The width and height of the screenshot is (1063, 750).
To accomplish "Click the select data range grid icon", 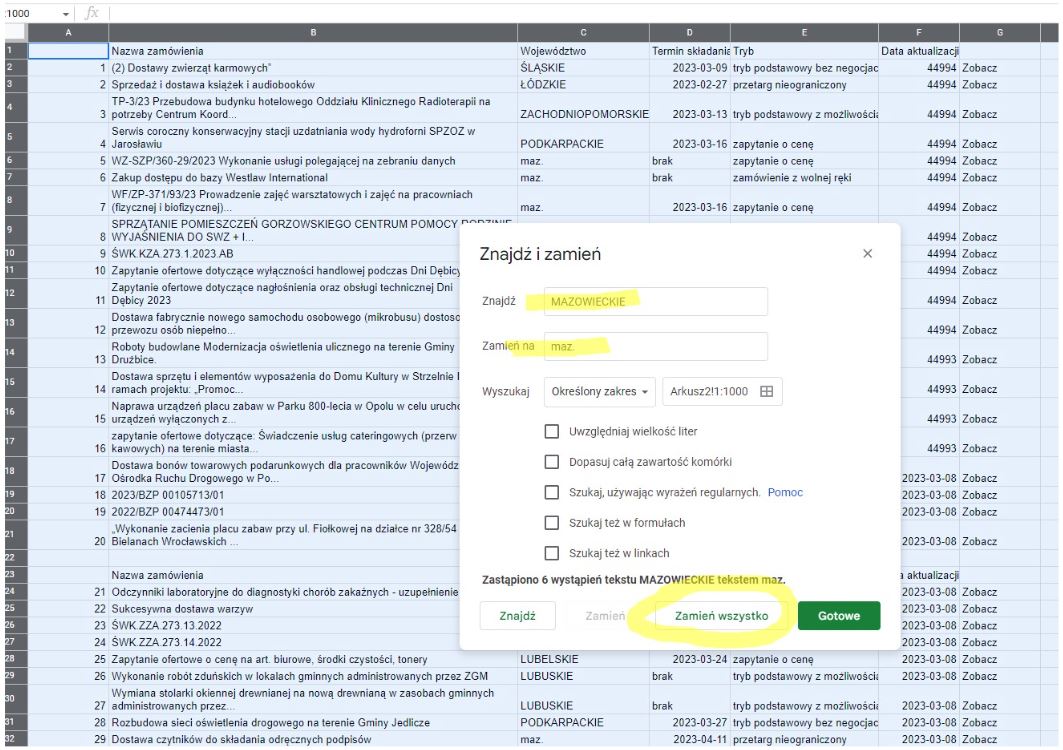I will coord(767,392).
